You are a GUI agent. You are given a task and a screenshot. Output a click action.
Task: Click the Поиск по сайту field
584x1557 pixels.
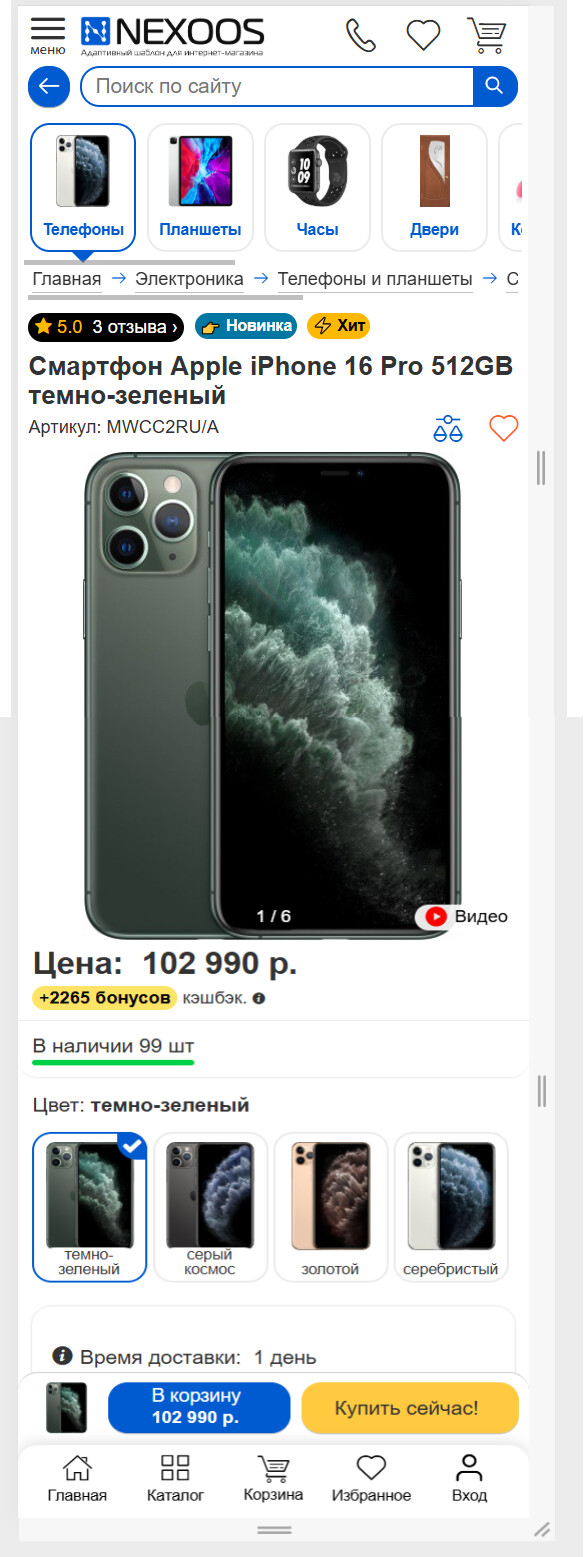pyautogui.click(x=276, y=86)
